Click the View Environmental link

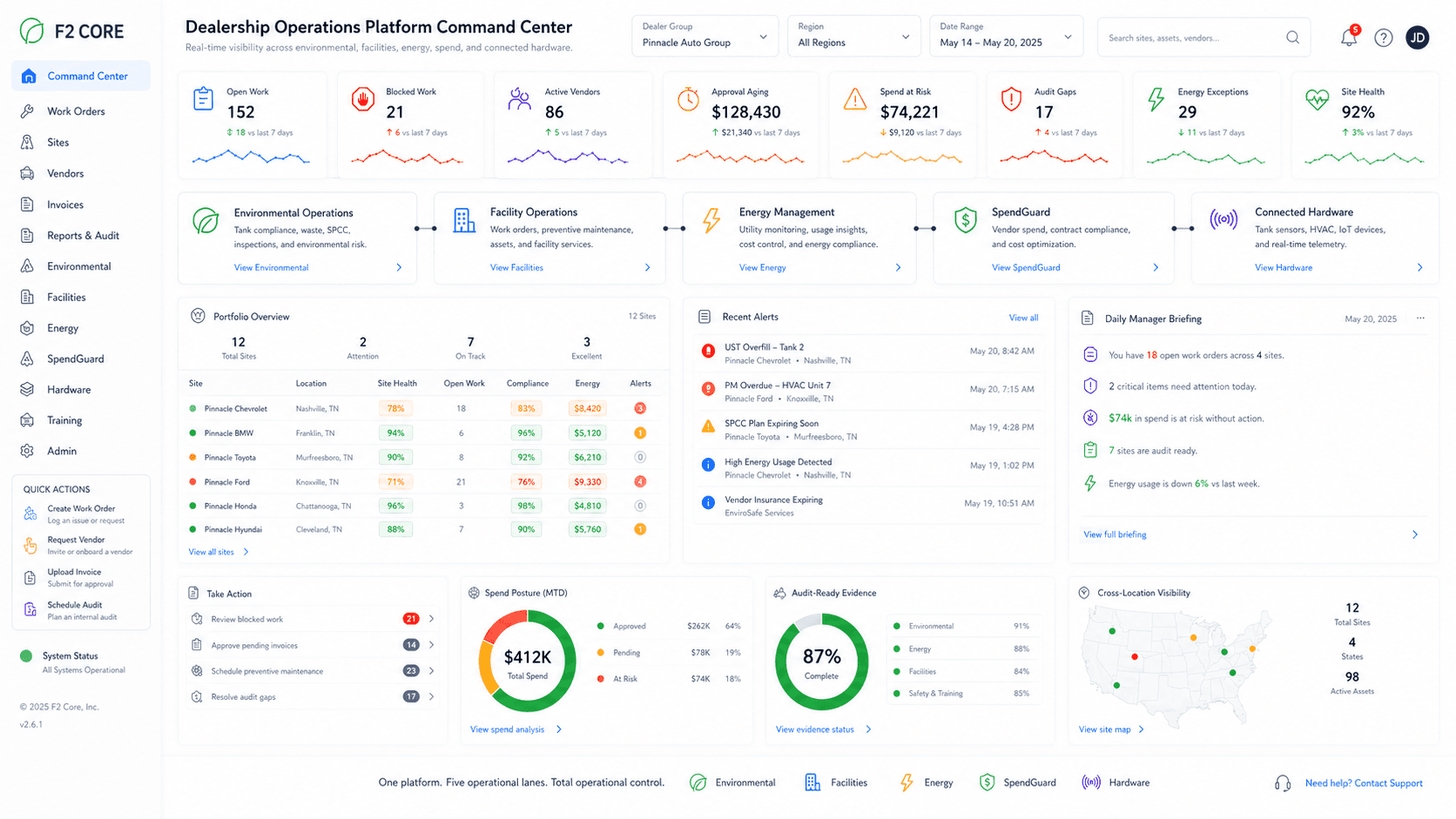pos(271,268)
